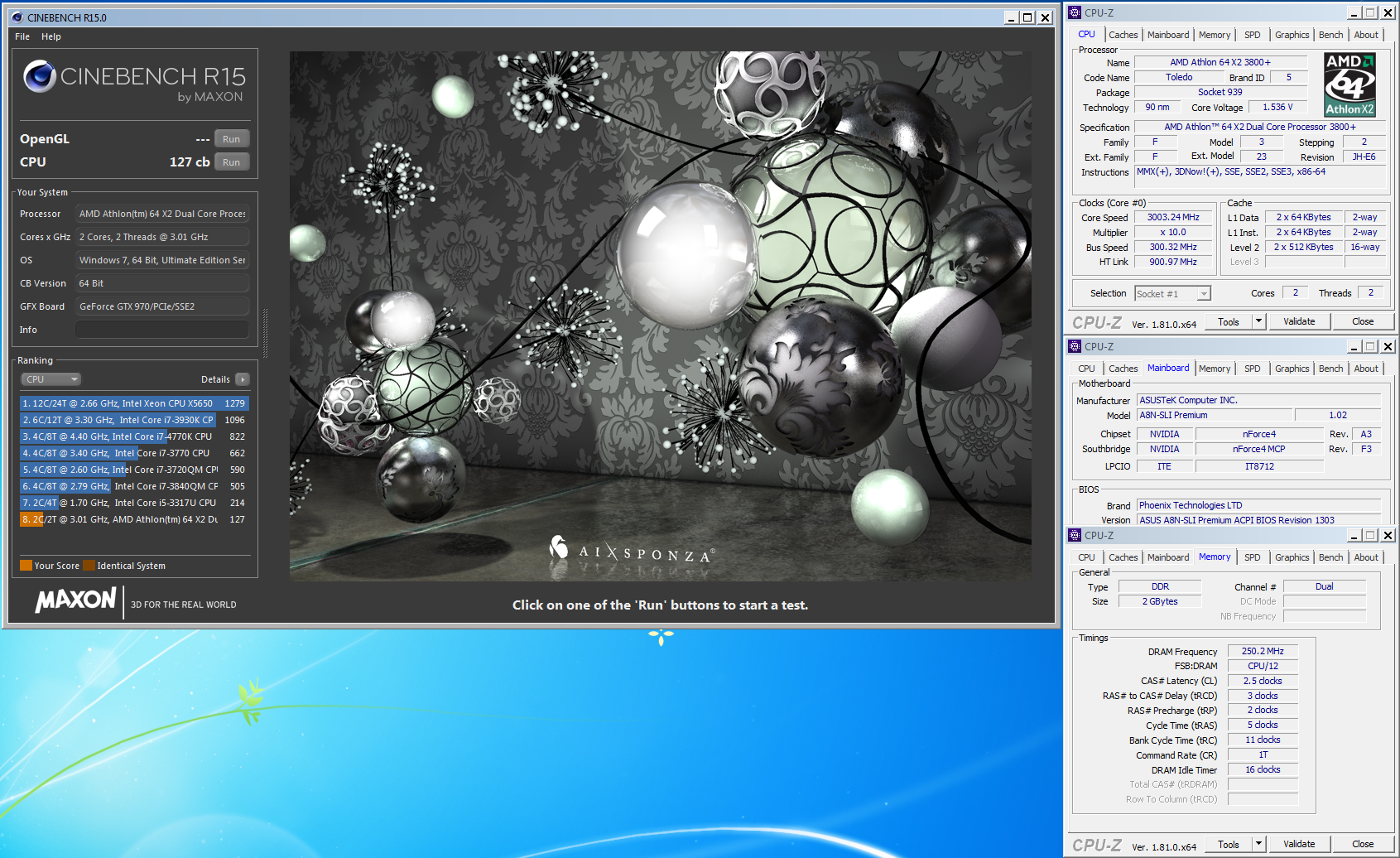The width and height of the screenshot is (1400, 858).
Task: Open Mainboard tab in bottom CPU-Z window
Action: click(x=1167, y=557)
